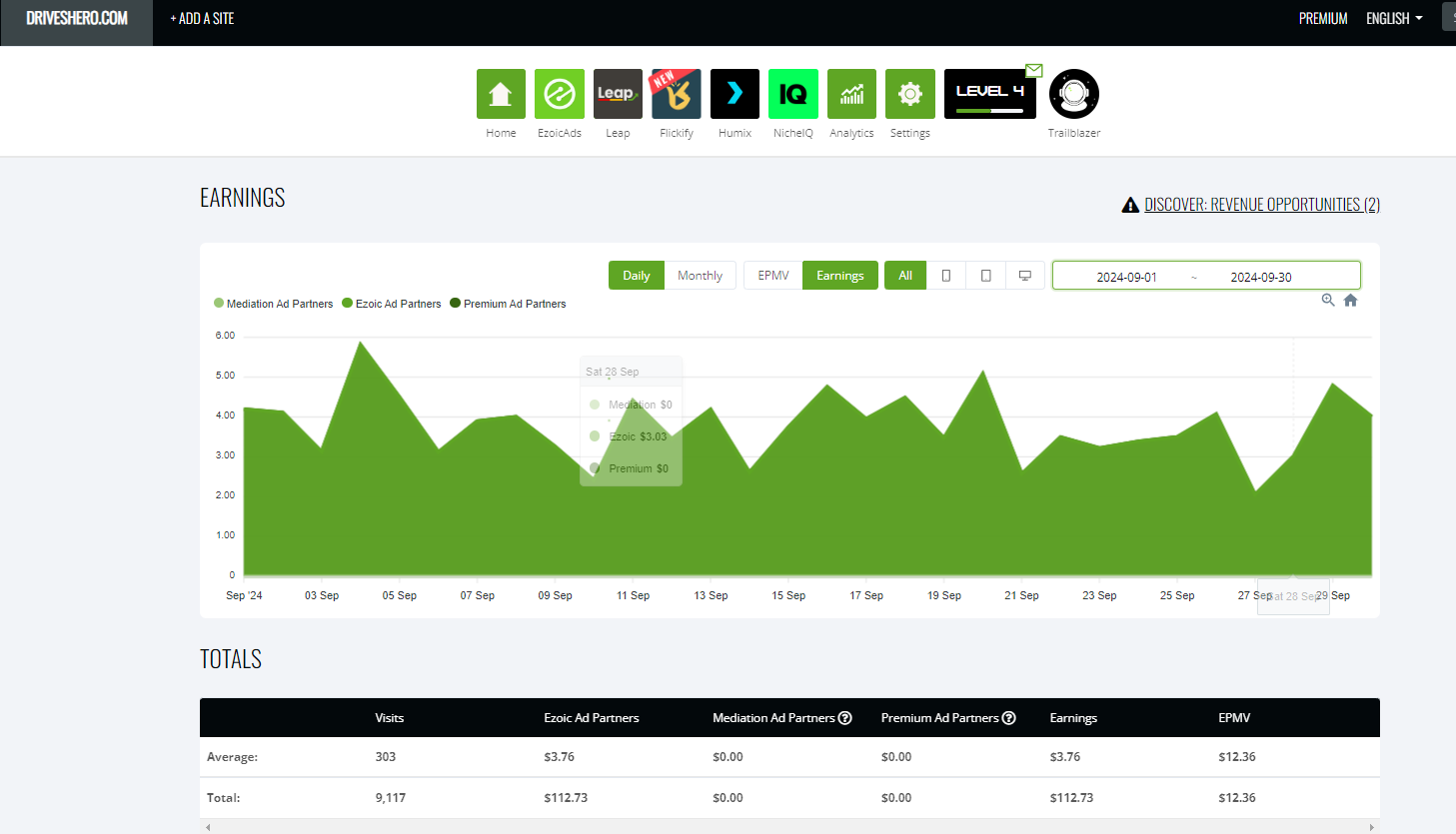The width and height of the screenshot is (1456, 834).
Task: Open the Settings gear icon
Action: pos(910,94)
